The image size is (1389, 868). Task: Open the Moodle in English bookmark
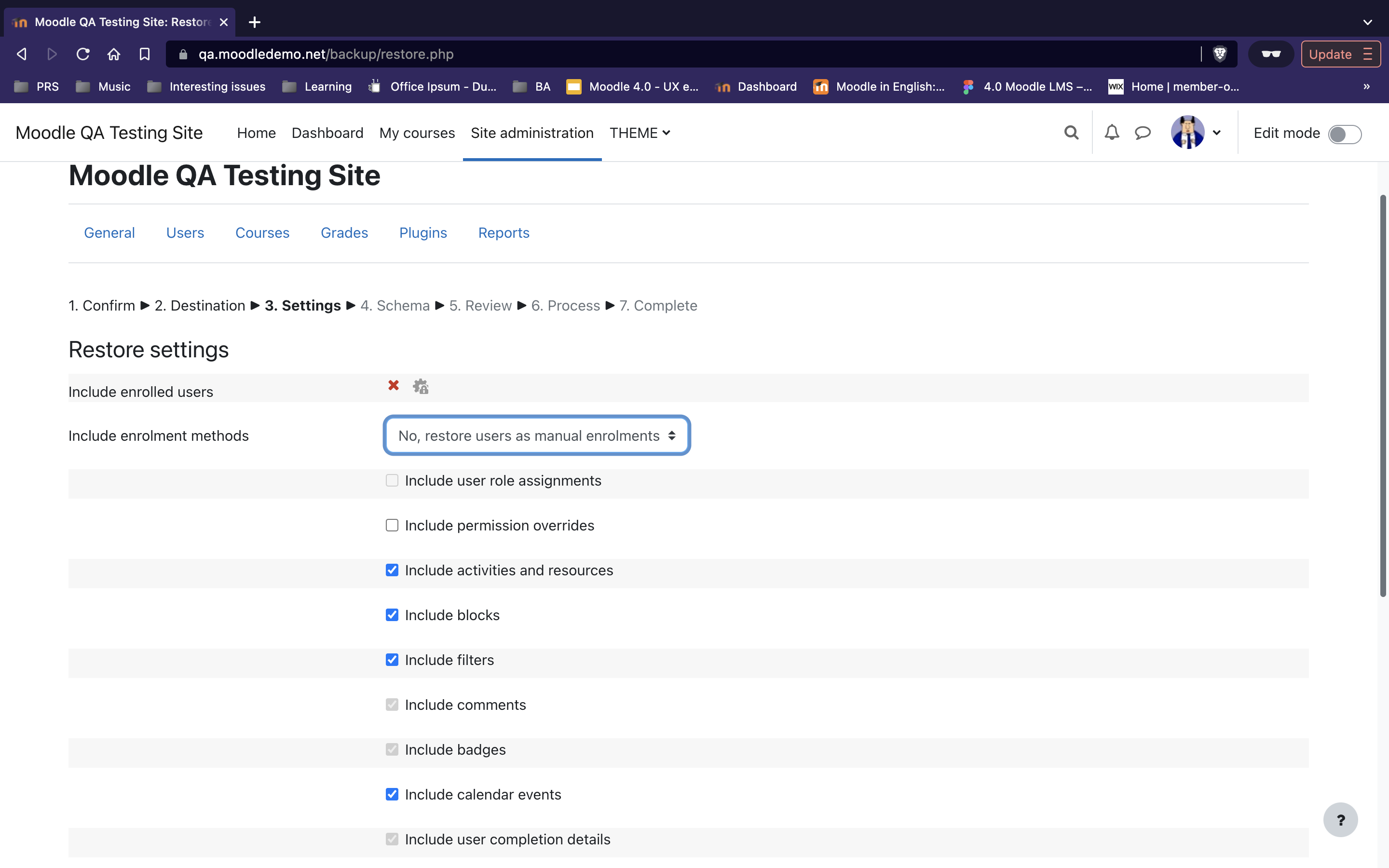879,86
